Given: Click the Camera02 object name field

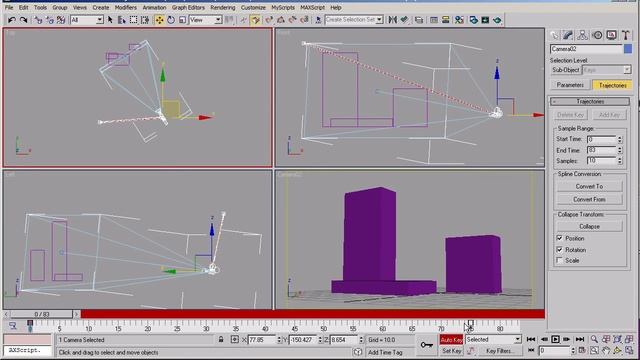Looking at the screenshot, I should click(x=586, y=49).
